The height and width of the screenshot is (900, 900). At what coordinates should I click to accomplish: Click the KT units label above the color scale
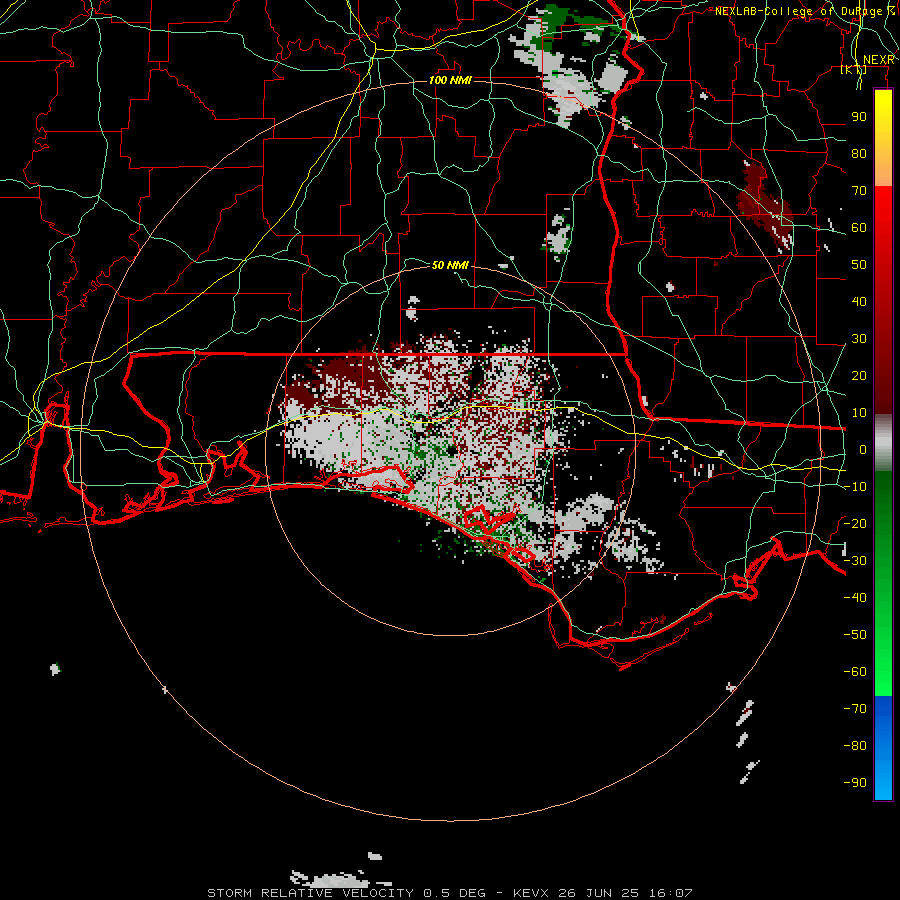[x=854, y=70]
